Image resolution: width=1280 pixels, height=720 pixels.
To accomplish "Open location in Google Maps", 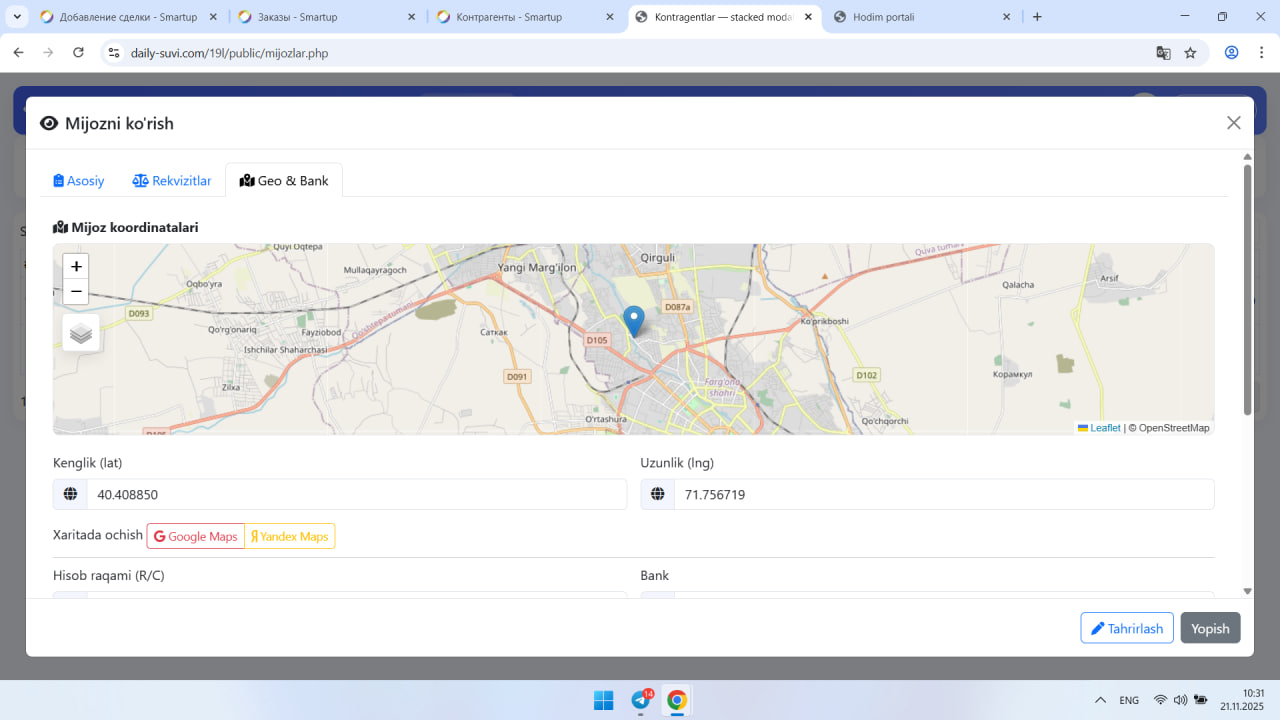I will point(196,537).
